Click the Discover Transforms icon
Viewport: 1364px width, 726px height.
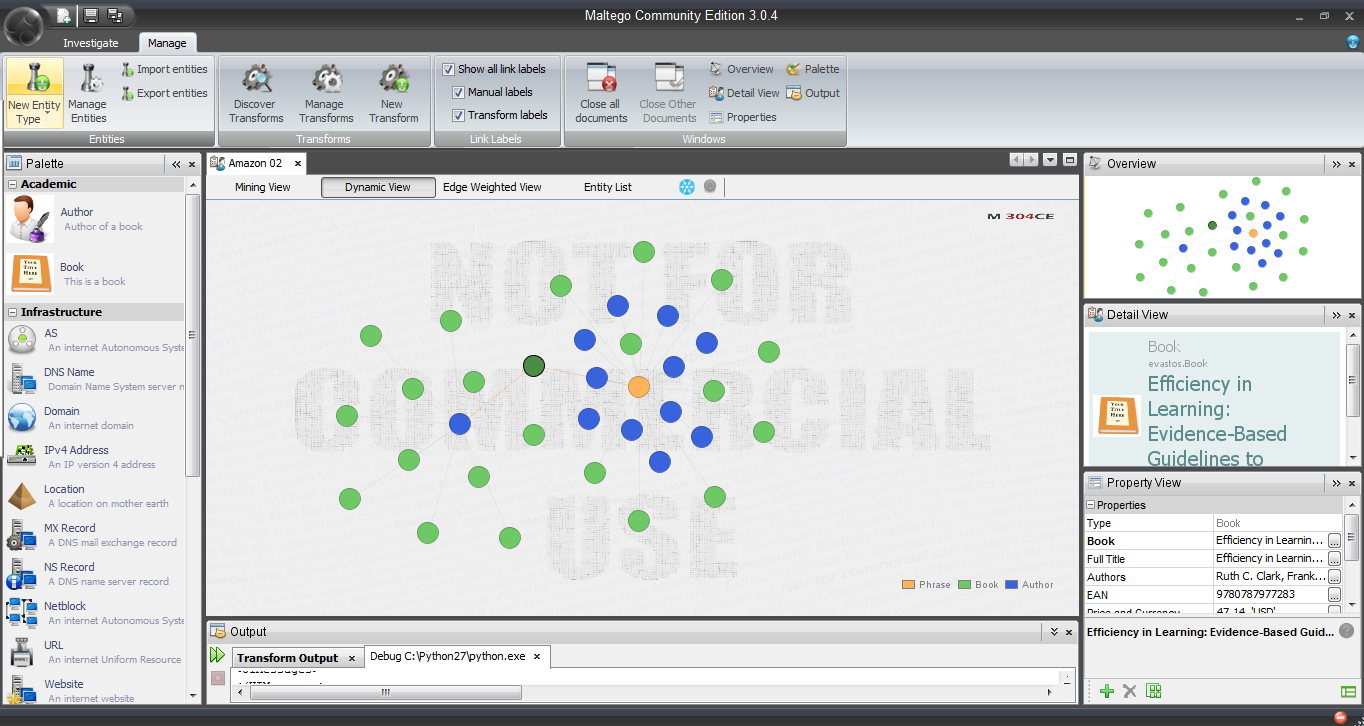pyautogui.click(x=256, y=80)
